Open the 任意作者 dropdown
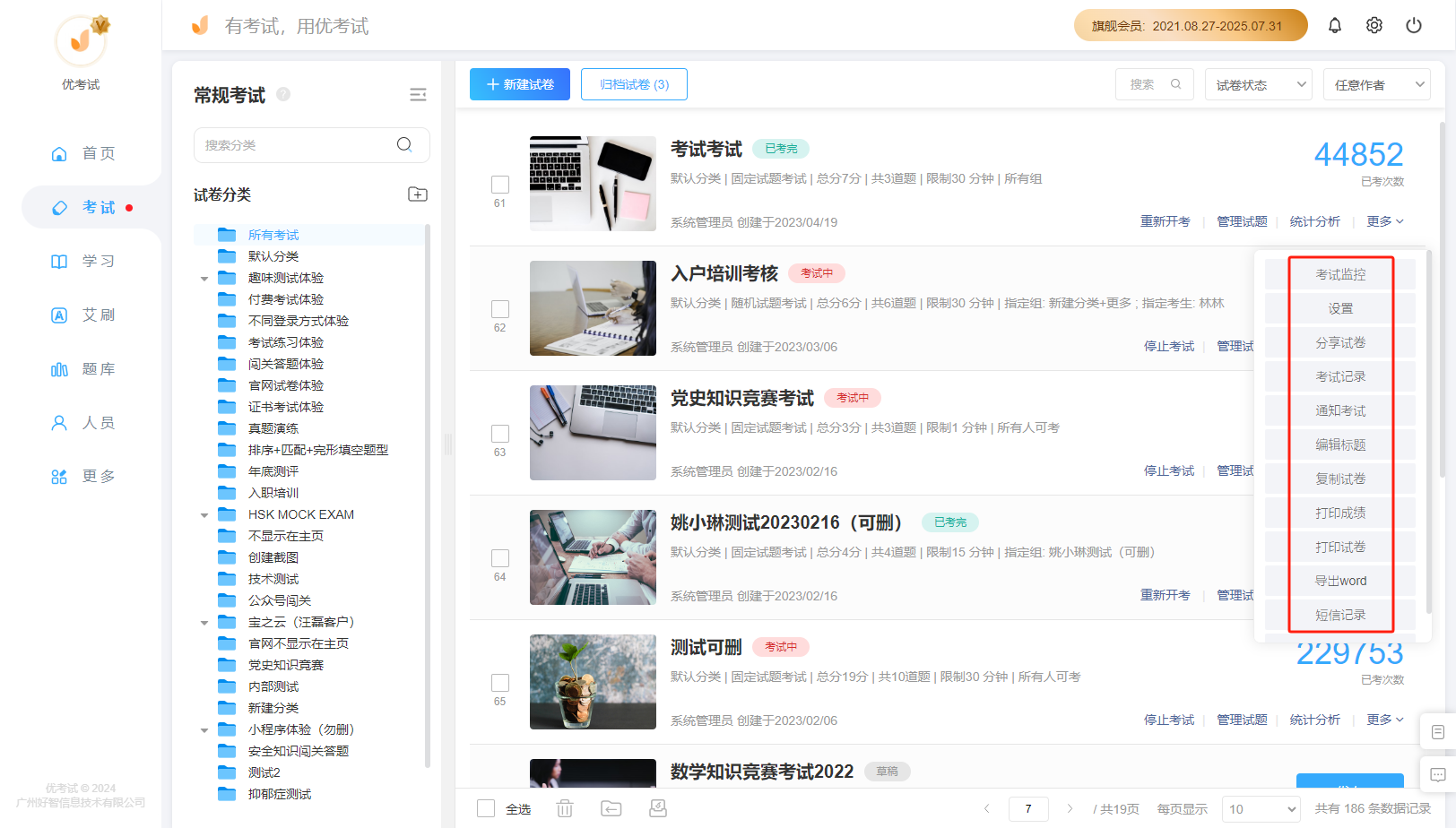 click(x=1377, y=84)
